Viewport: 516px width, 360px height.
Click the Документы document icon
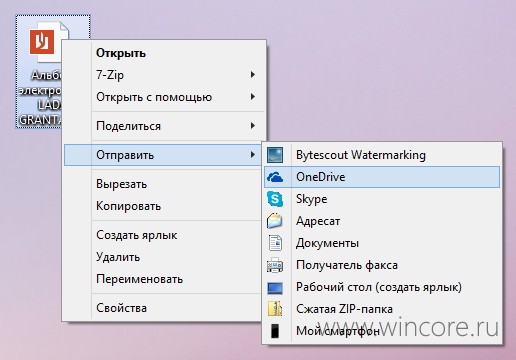(x=275, y=243)
